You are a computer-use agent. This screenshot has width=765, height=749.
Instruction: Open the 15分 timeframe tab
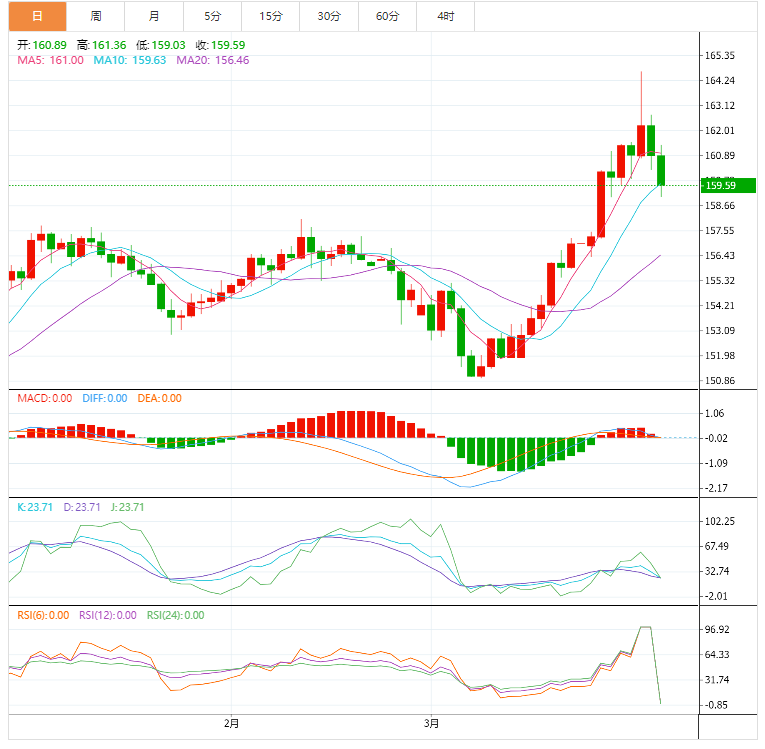click(271, 16)
